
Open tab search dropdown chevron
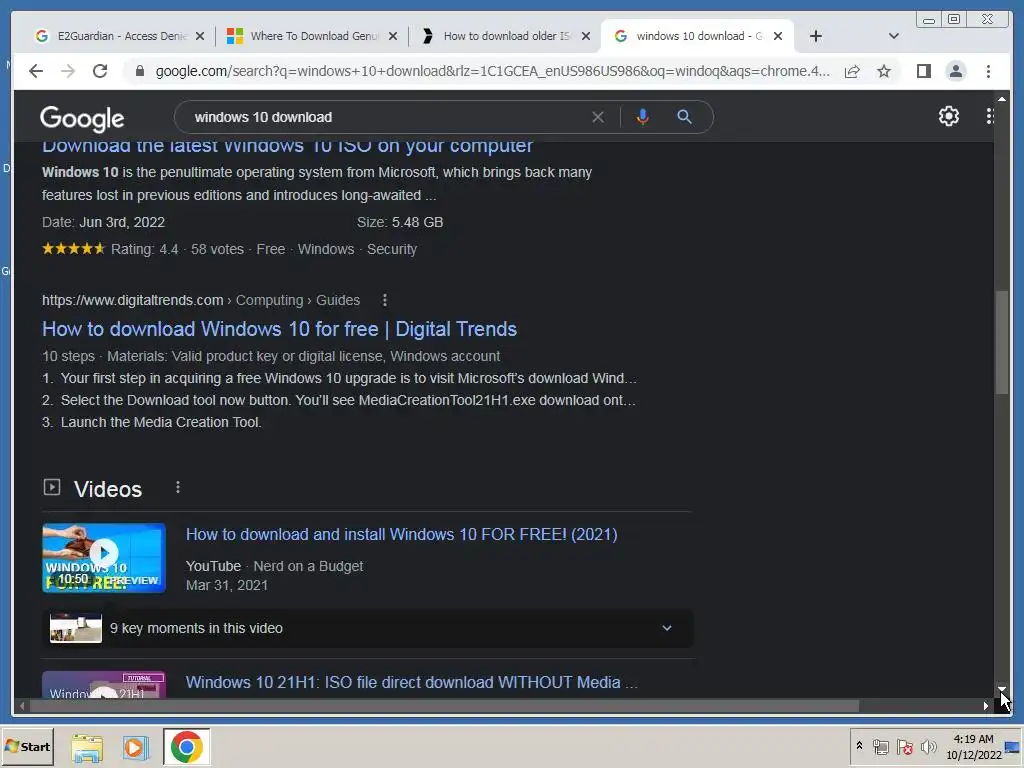[x=894, y=37]
